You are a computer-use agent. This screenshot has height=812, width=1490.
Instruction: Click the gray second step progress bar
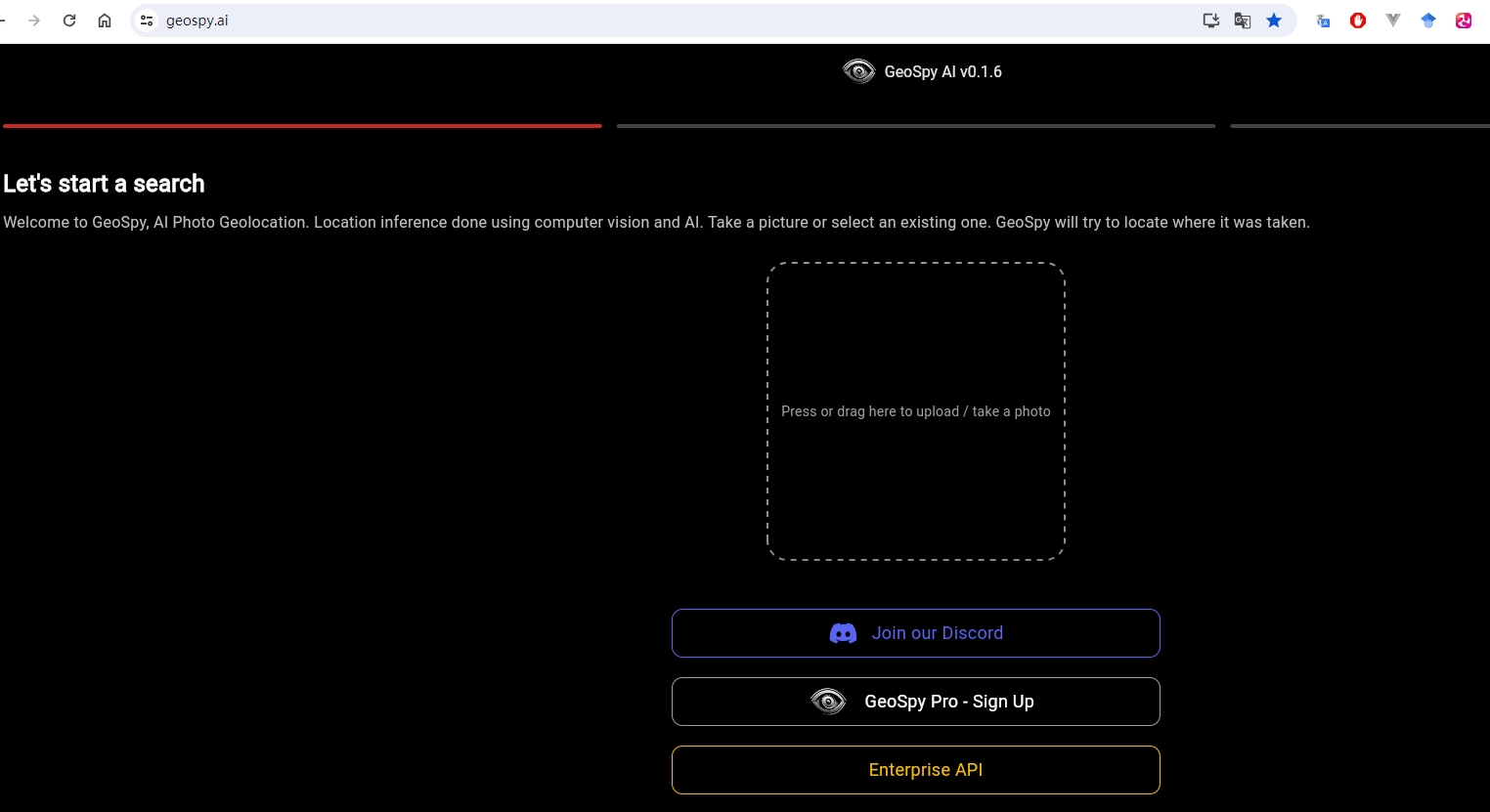pyautogui.click(x=916, y=126)
